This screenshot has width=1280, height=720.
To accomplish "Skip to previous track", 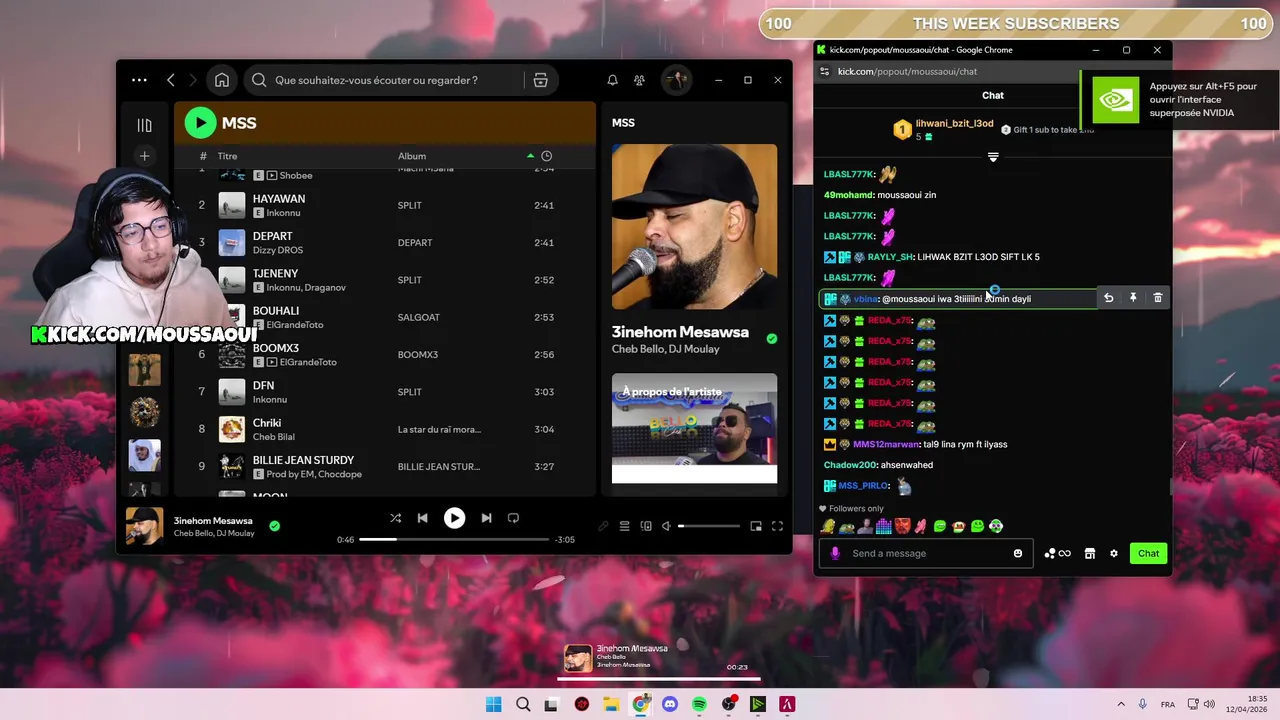I will point(422,518).
